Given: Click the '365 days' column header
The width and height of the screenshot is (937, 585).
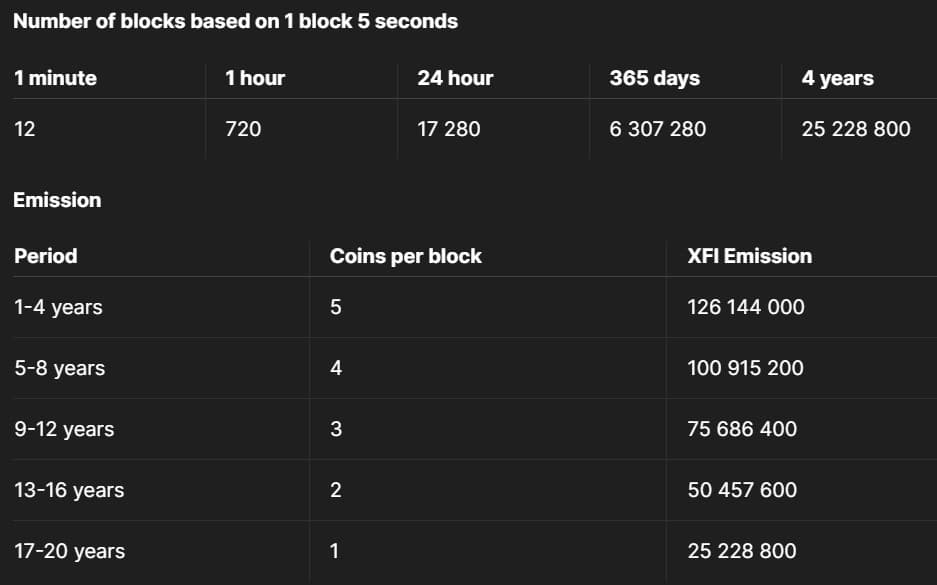Looking at the screenshot, I should (x=654, y=78).
